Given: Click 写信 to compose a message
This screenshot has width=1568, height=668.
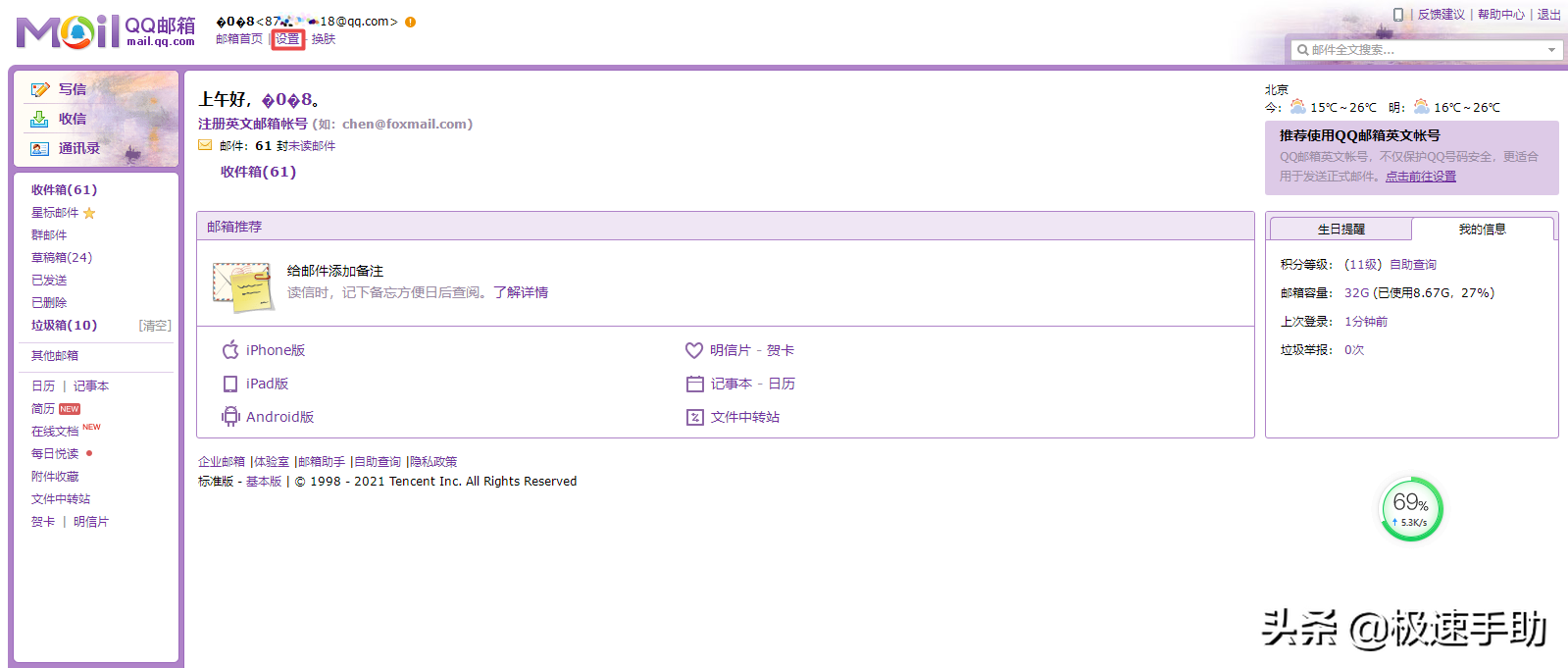Looking at the screenshot, I should [x=73, y=89].
